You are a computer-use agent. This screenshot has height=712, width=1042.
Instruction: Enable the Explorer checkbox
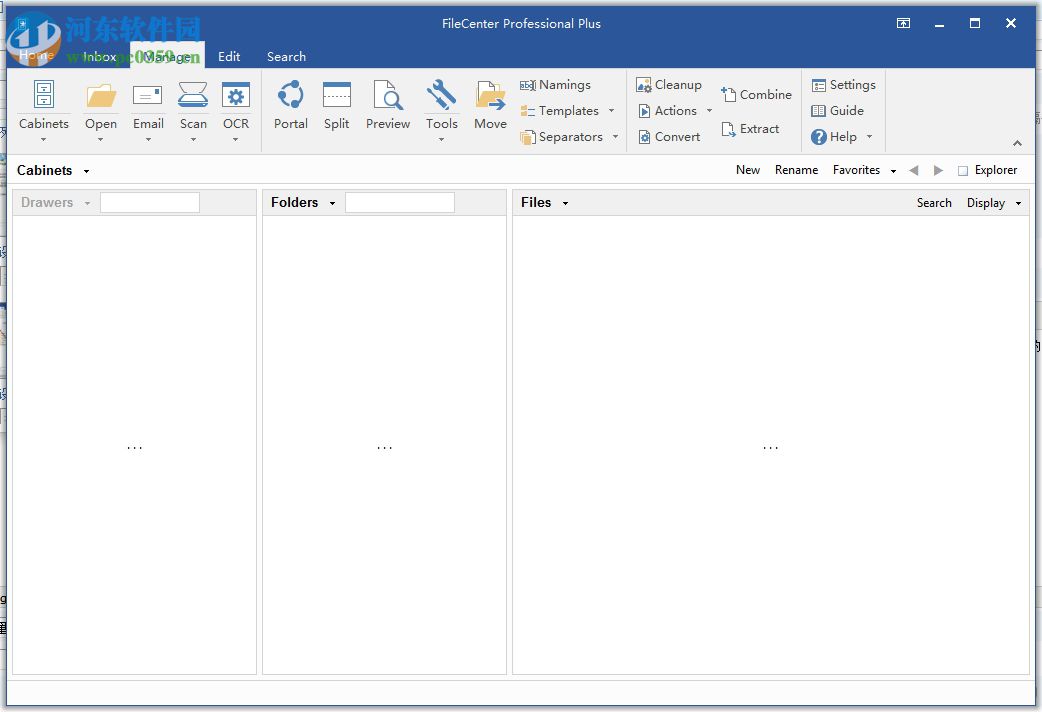point(963,171)
